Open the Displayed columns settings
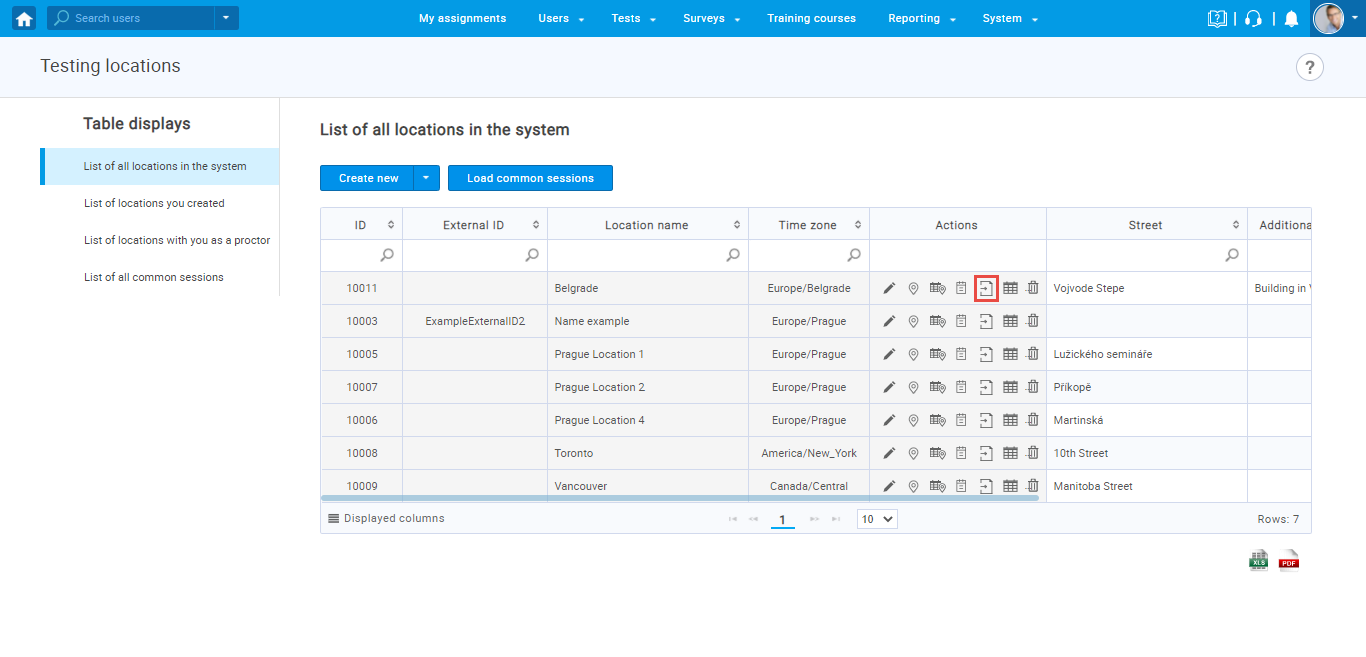The image size is (1366, 657). [x=386, y=519]
